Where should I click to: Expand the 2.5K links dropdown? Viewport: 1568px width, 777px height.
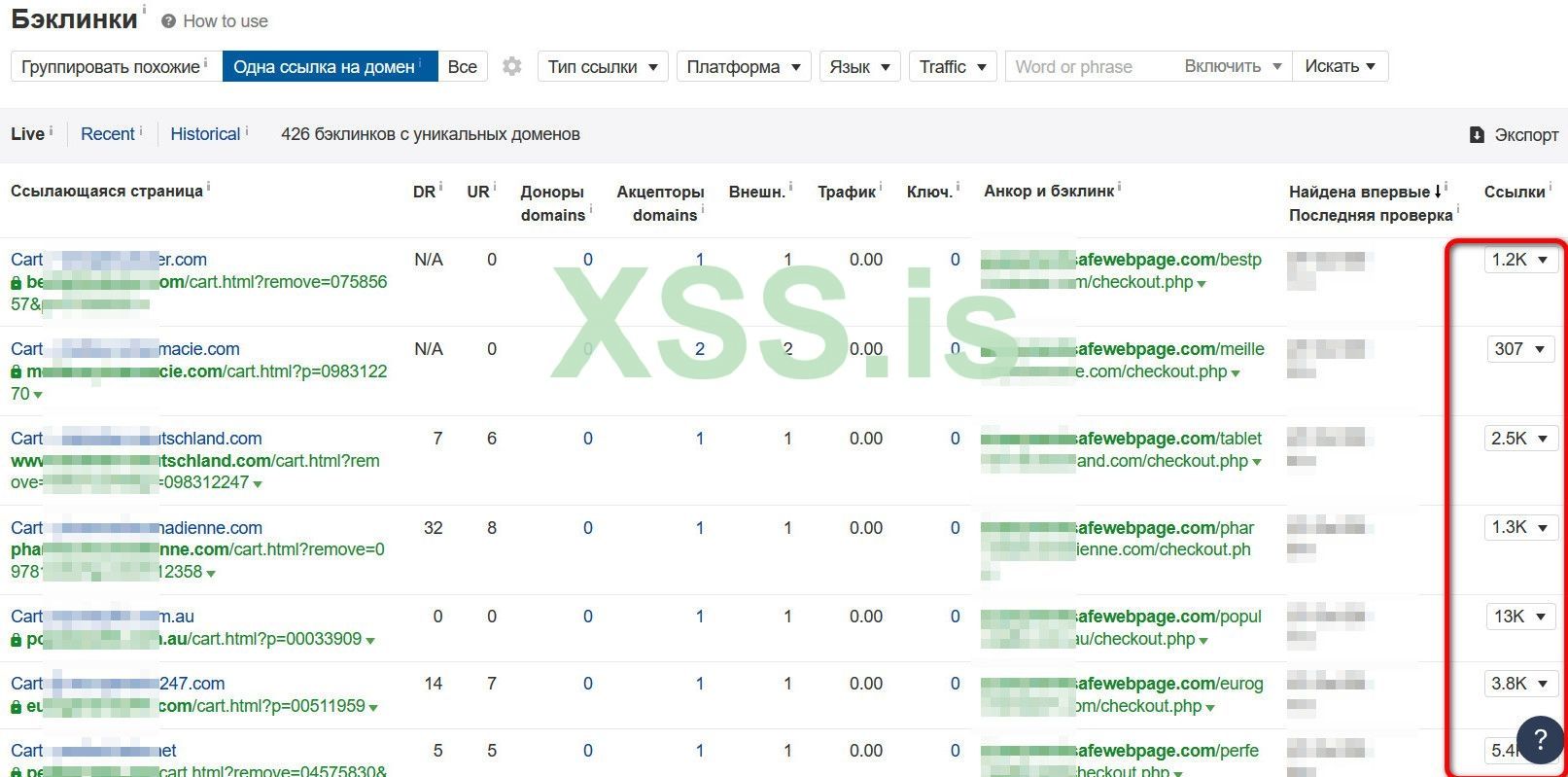[x=1521, y=439]
